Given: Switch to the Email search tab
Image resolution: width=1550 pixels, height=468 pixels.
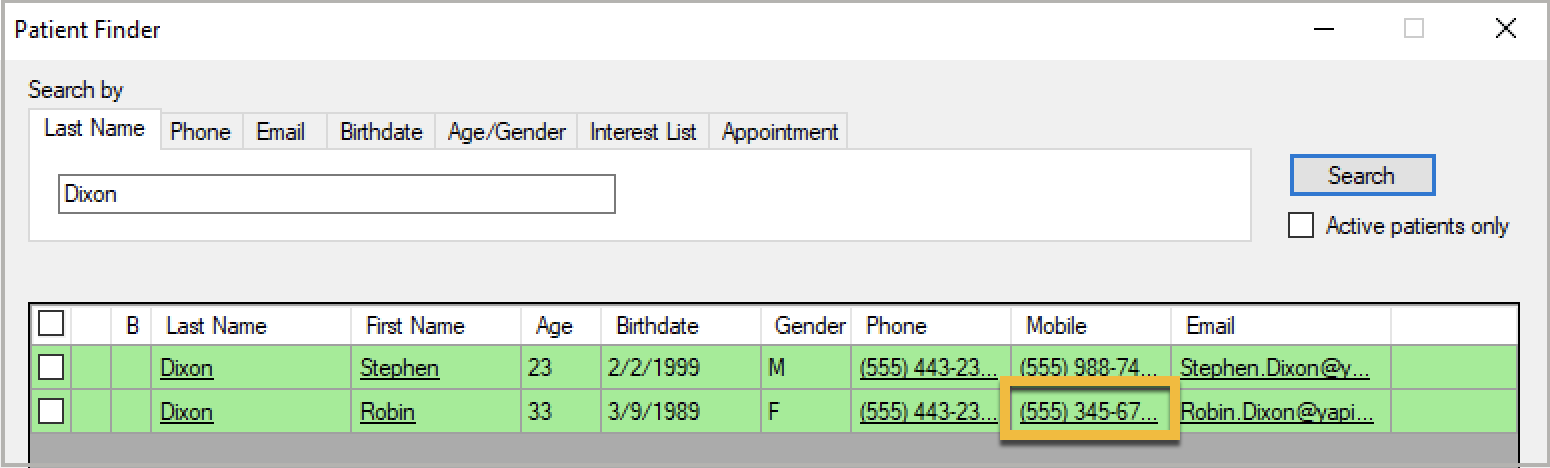Looking at the screenshot, I should 280,132.
